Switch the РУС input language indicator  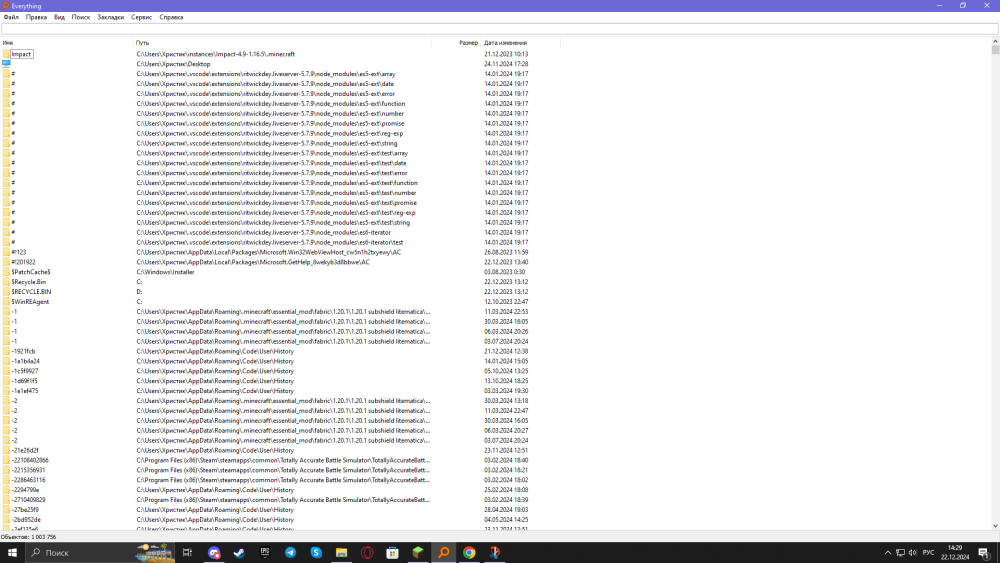[929, 553]
